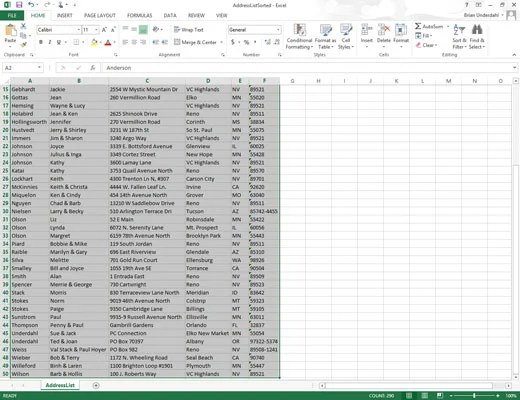Open the FORMULAS ribbon tab
This screenshot has height=400, width=520.
coord(139,15)
